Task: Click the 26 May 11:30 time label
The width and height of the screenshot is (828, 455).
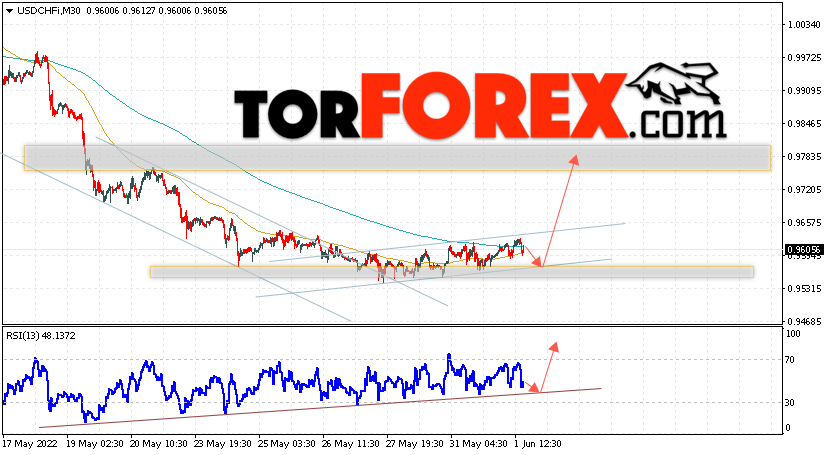Action: 351,444
